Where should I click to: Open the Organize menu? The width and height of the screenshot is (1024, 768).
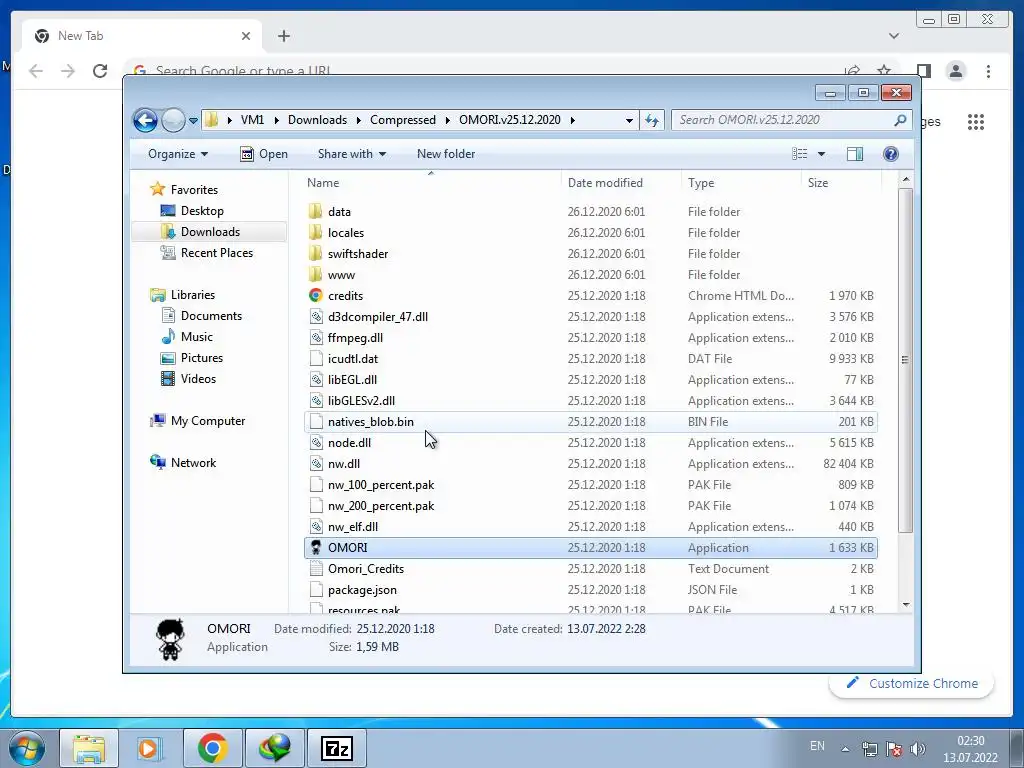[x=178, y=154]
